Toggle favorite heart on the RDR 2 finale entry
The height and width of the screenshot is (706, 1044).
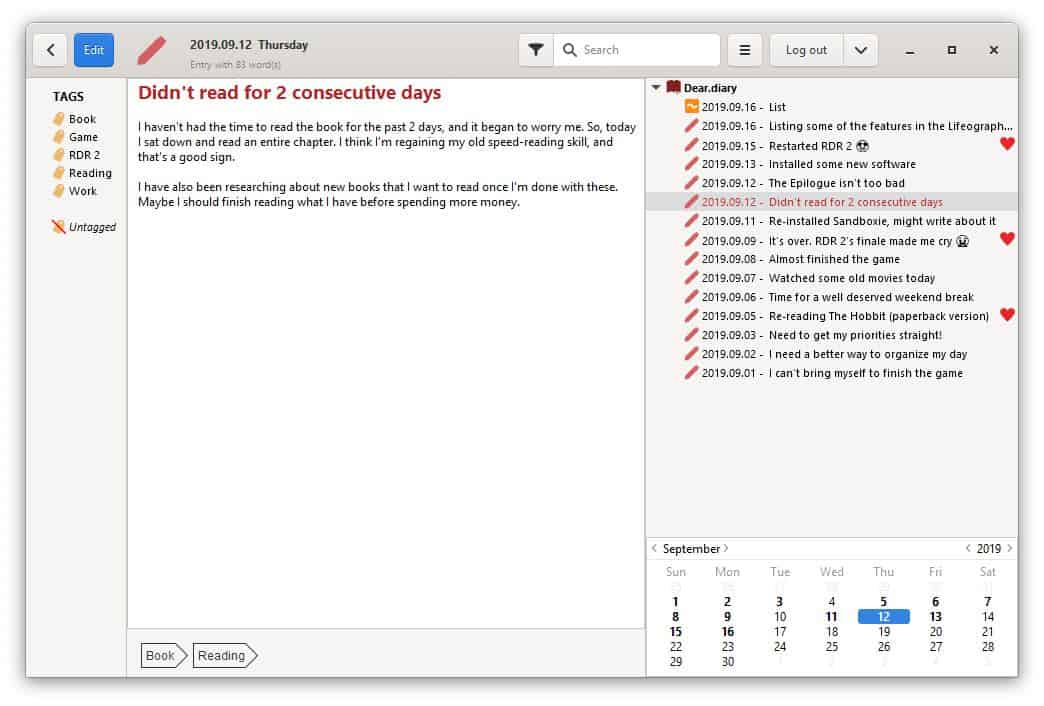point(1005,239)
